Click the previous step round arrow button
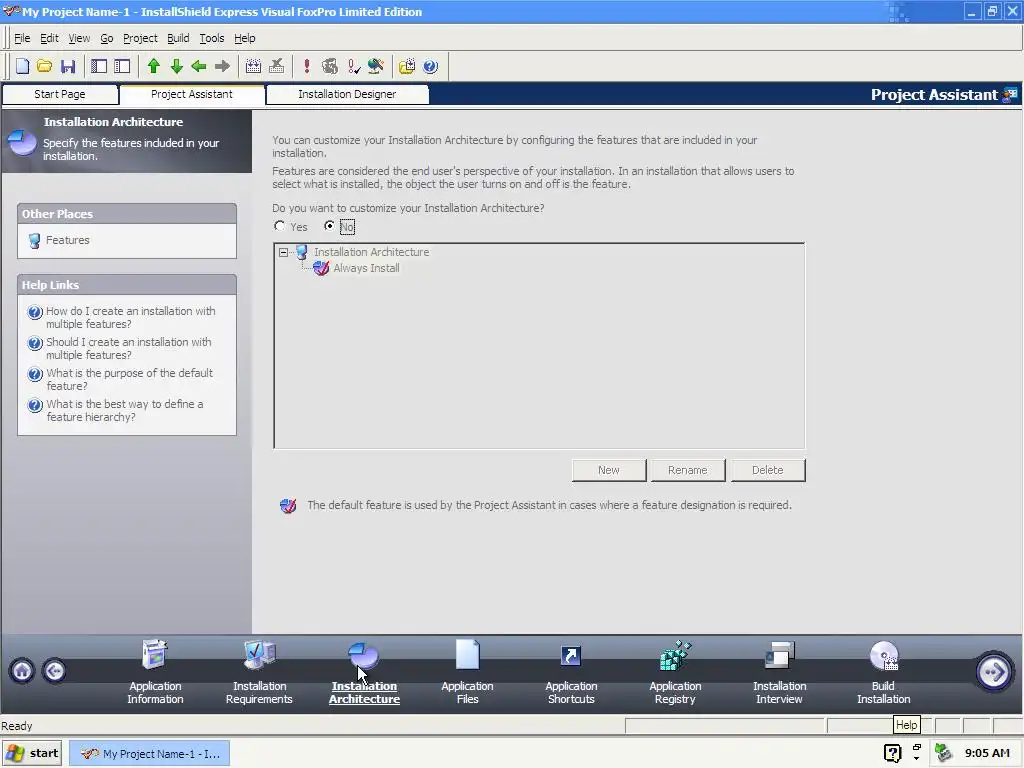Image resolution: width=1024 pixels, height=768 pixels. tap(54, 671)
